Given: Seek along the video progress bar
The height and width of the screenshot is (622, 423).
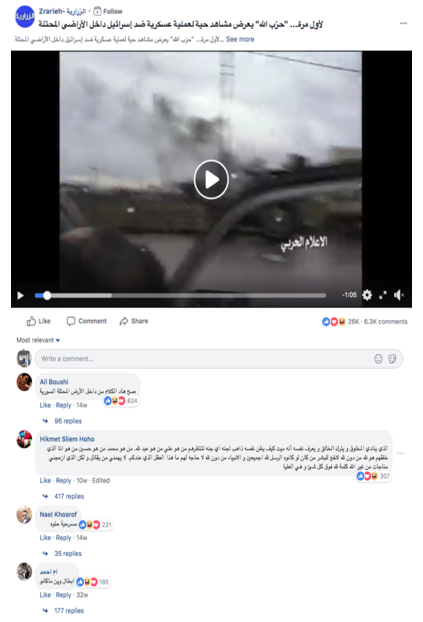Looking at the screenshot, I should (180, 296).
